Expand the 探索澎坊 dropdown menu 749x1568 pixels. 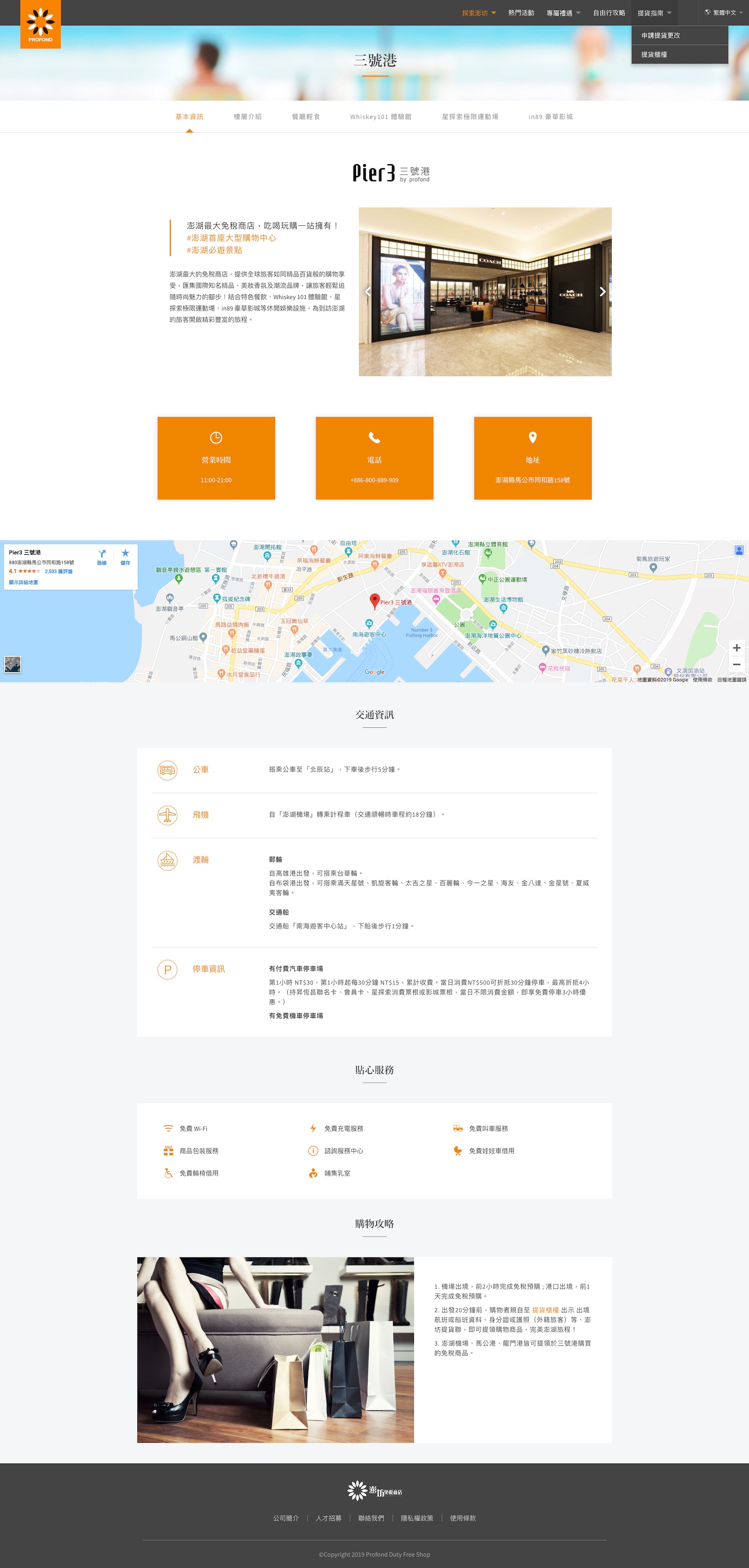[479, 13]
